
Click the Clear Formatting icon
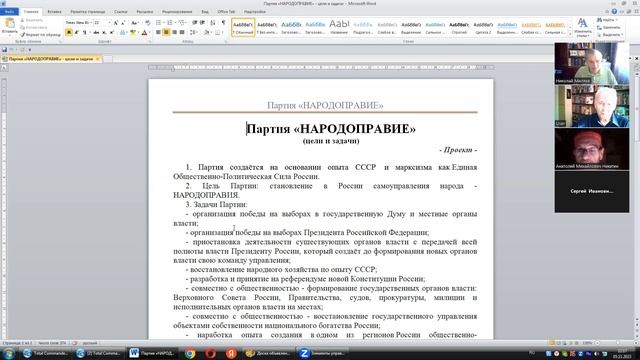147,22
